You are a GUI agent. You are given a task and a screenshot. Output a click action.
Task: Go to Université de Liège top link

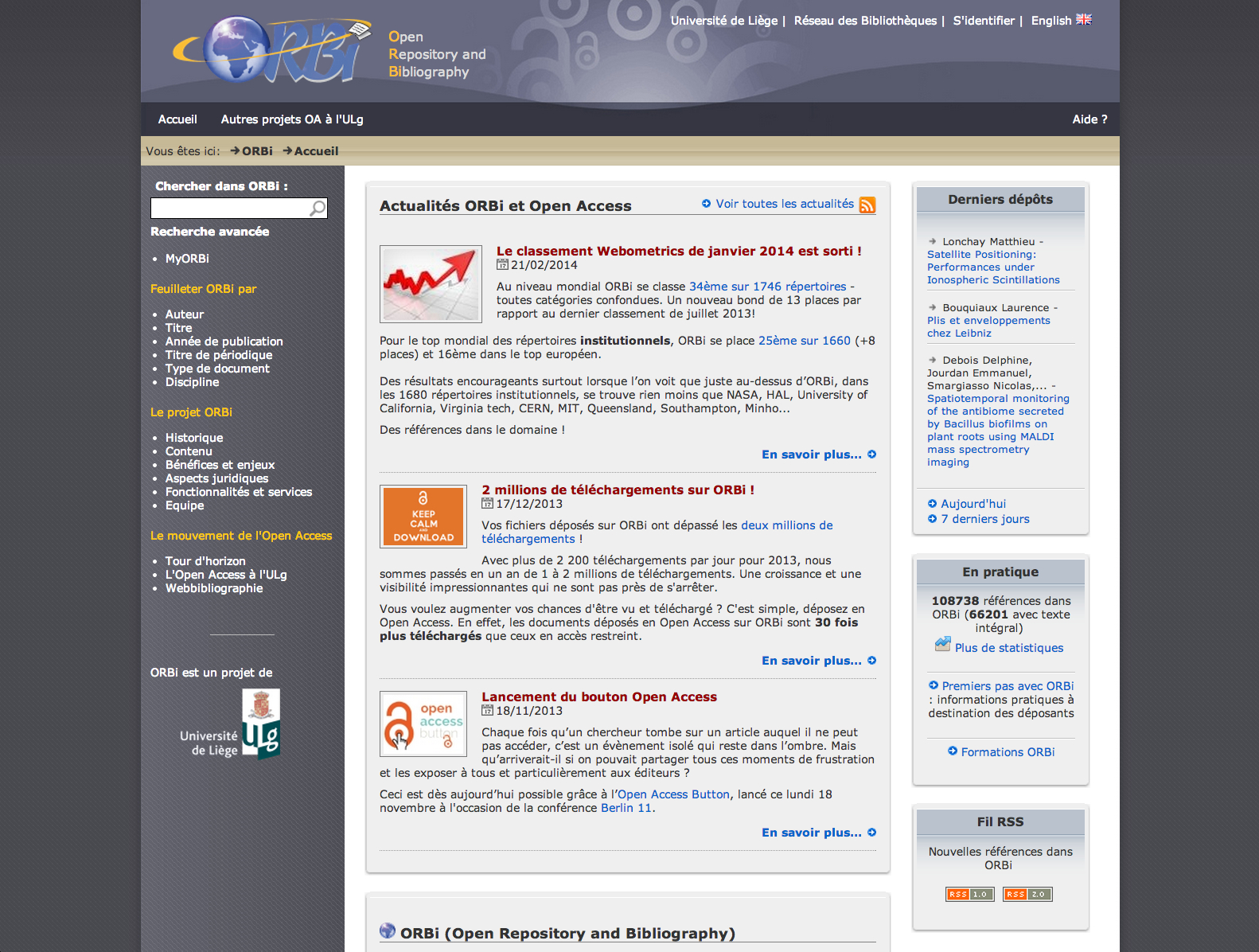(x=724, y=21)
